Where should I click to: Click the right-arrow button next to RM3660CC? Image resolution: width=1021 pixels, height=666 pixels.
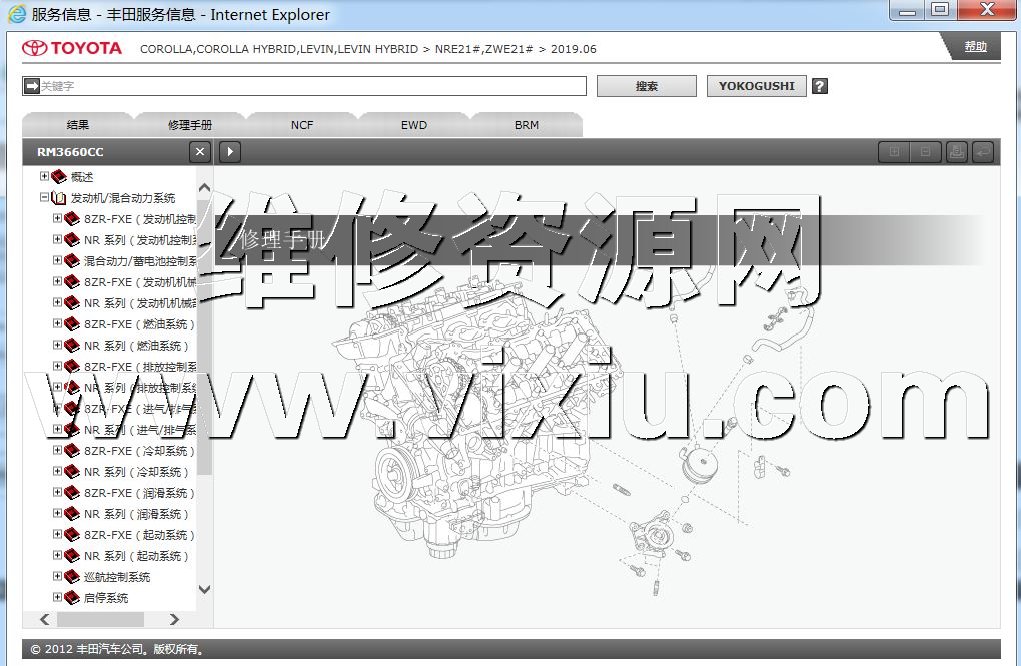click(229, 152)
